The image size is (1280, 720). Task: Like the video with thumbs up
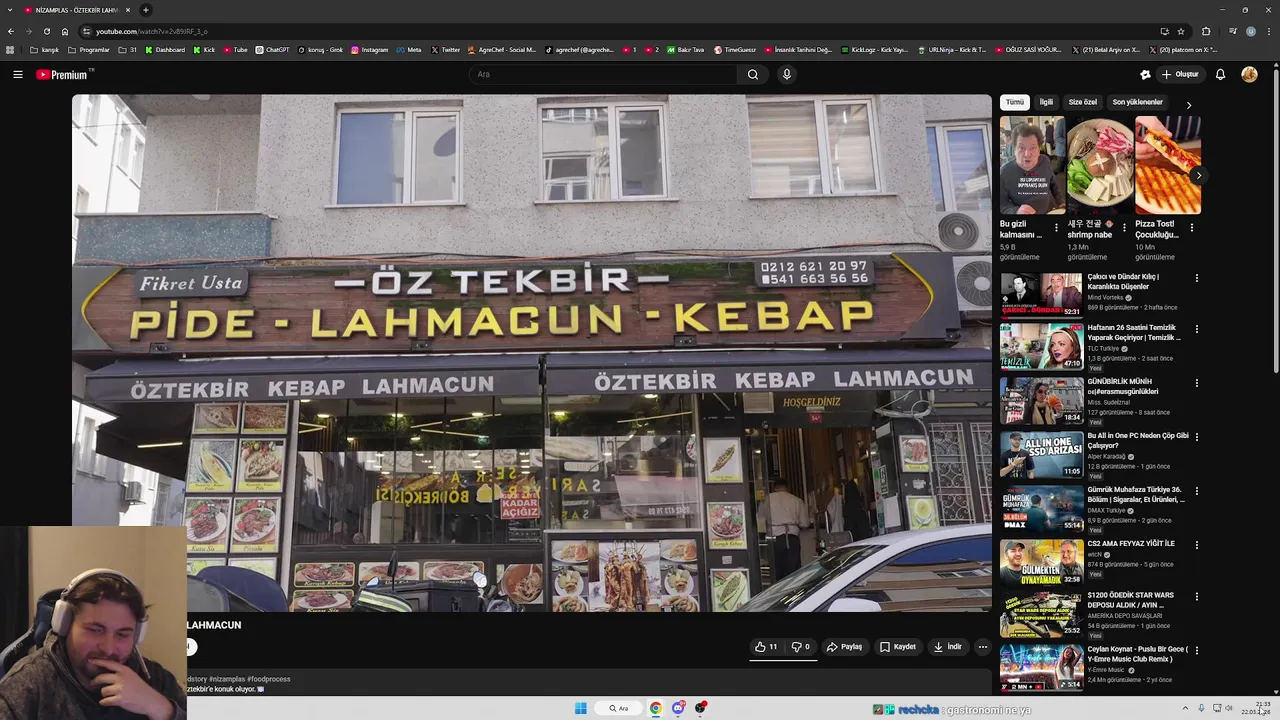click(x=766, y=647)
